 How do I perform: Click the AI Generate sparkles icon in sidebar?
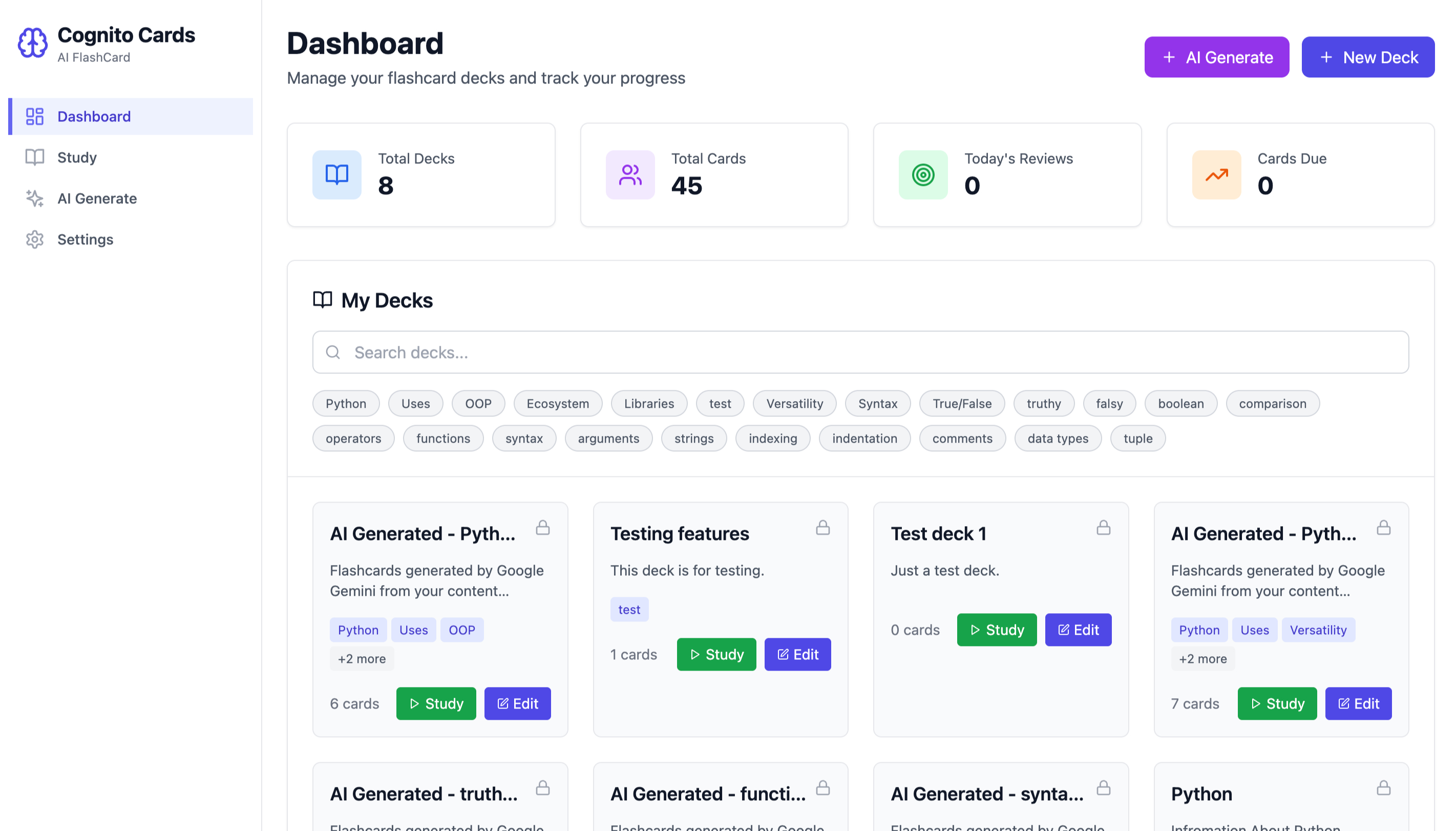(x=34, y=198)
